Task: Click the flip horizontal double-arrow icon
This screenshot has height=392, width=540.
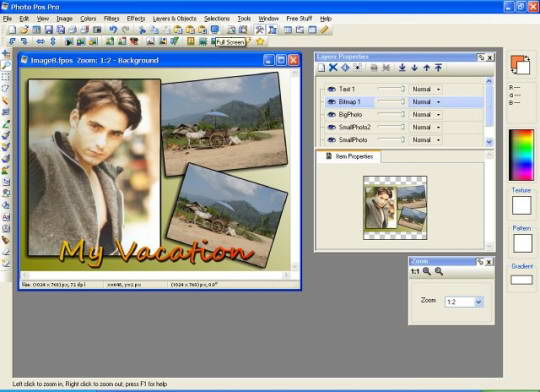Action: [40, 42]
